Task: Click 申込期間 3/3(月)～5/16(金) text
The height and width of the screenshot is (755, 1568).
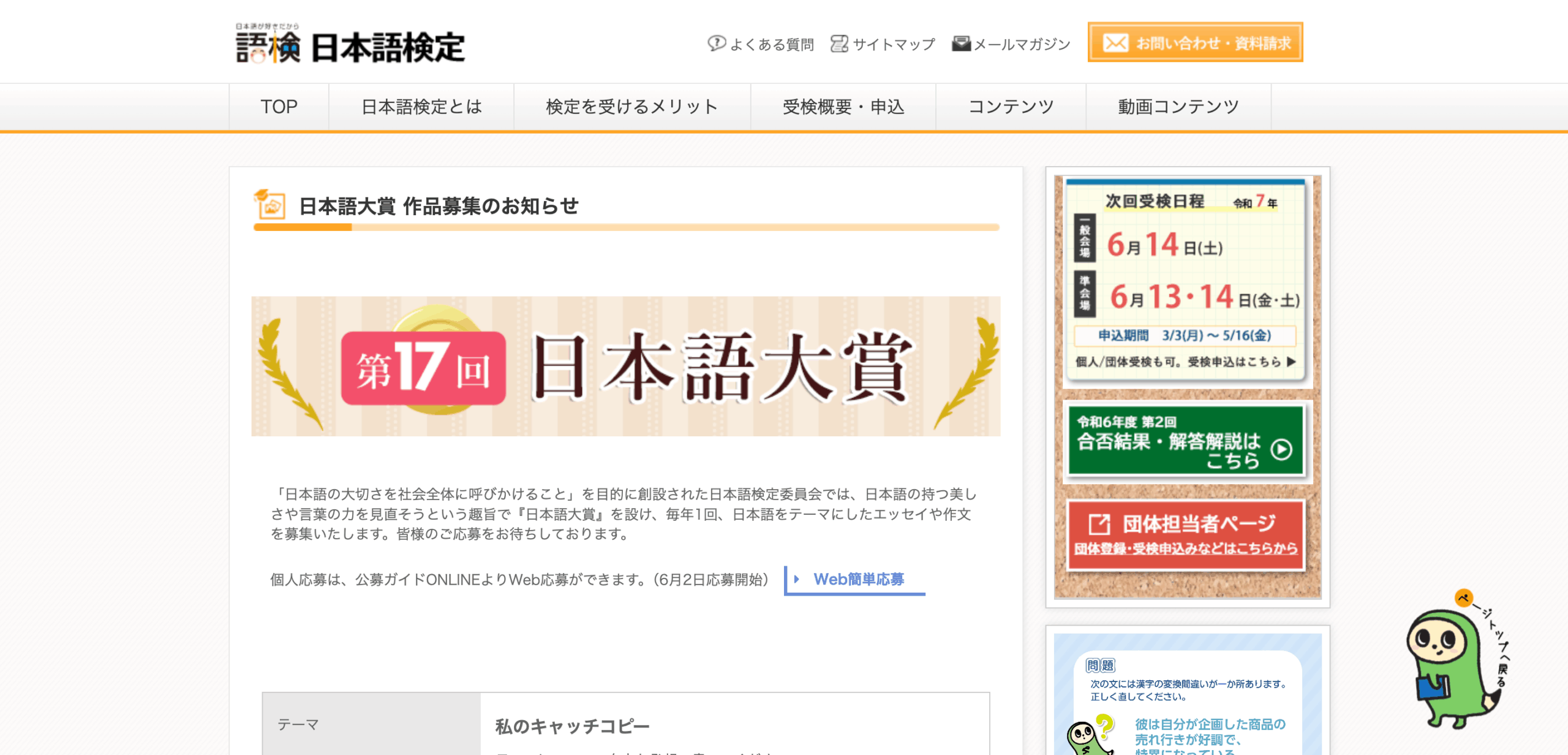Action: (x=1185, y=336)
